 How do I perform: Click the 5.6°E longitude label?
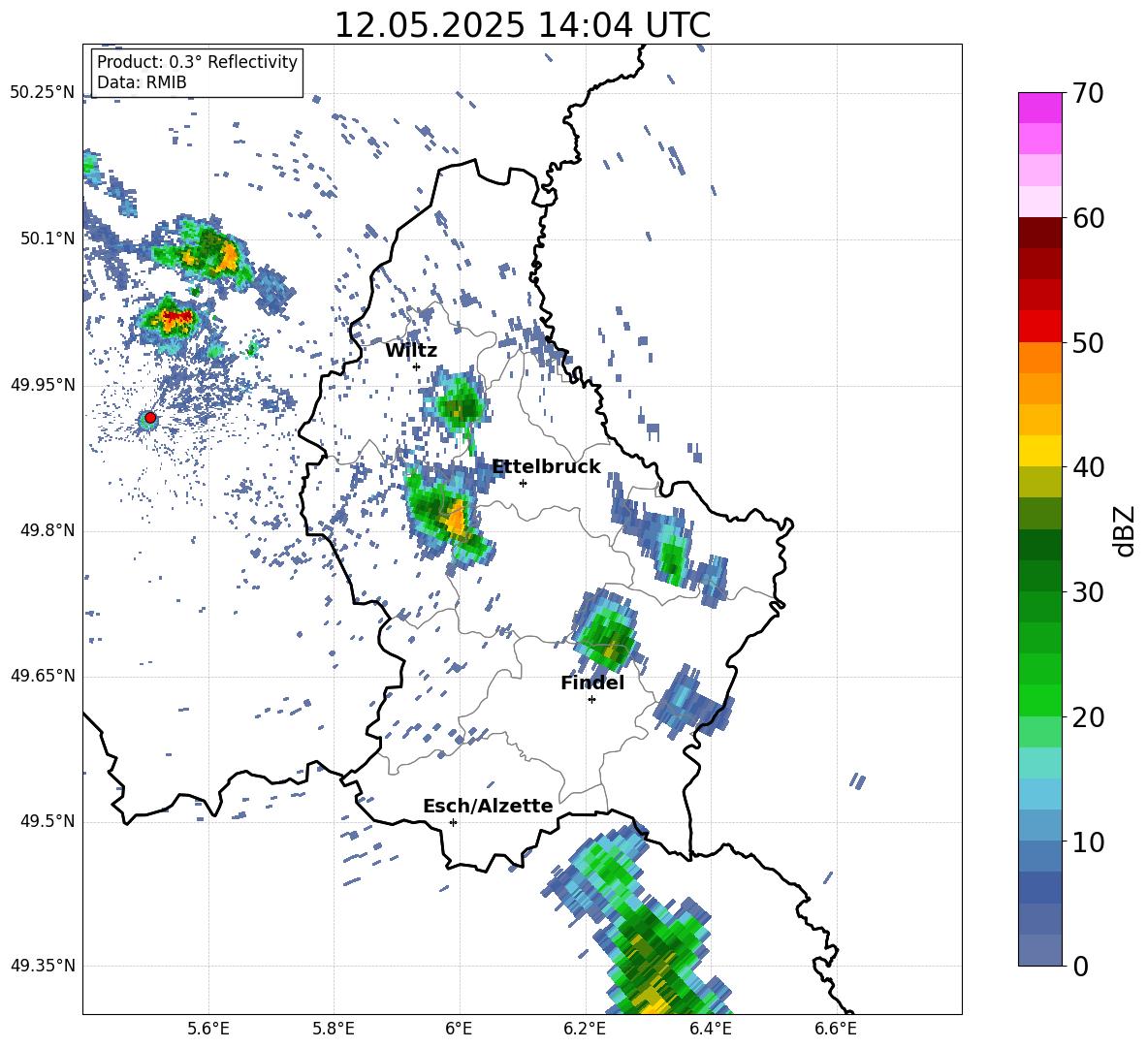(208, 1029)
